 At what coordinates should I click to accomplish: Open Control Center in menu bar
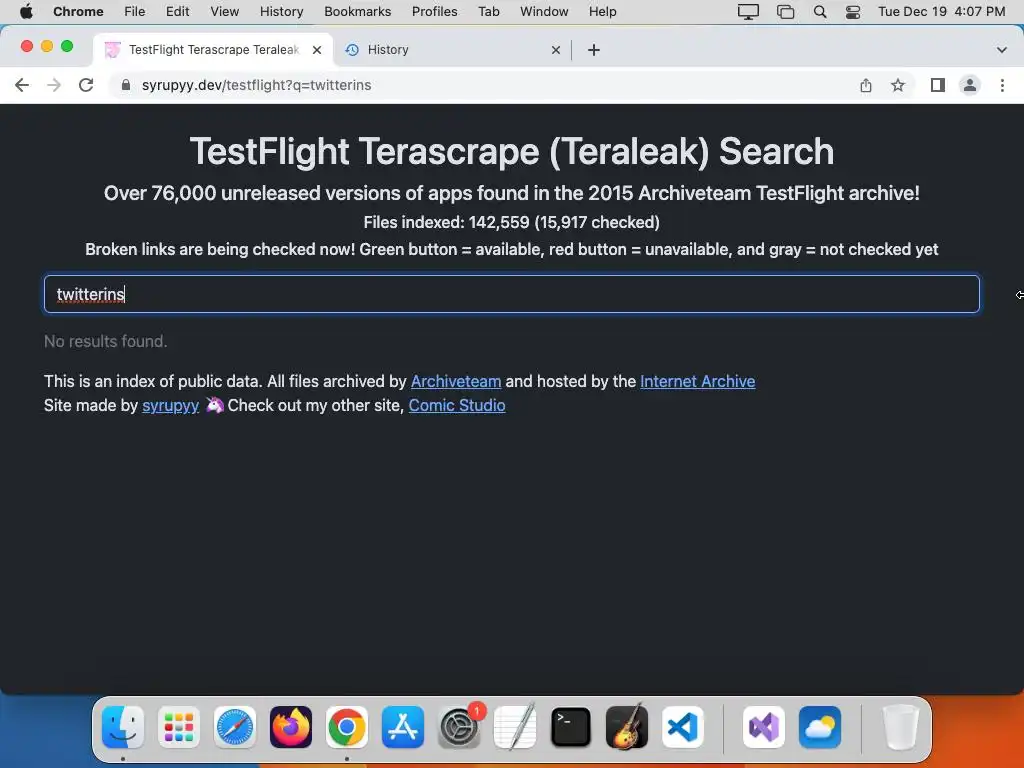[853, 12]
